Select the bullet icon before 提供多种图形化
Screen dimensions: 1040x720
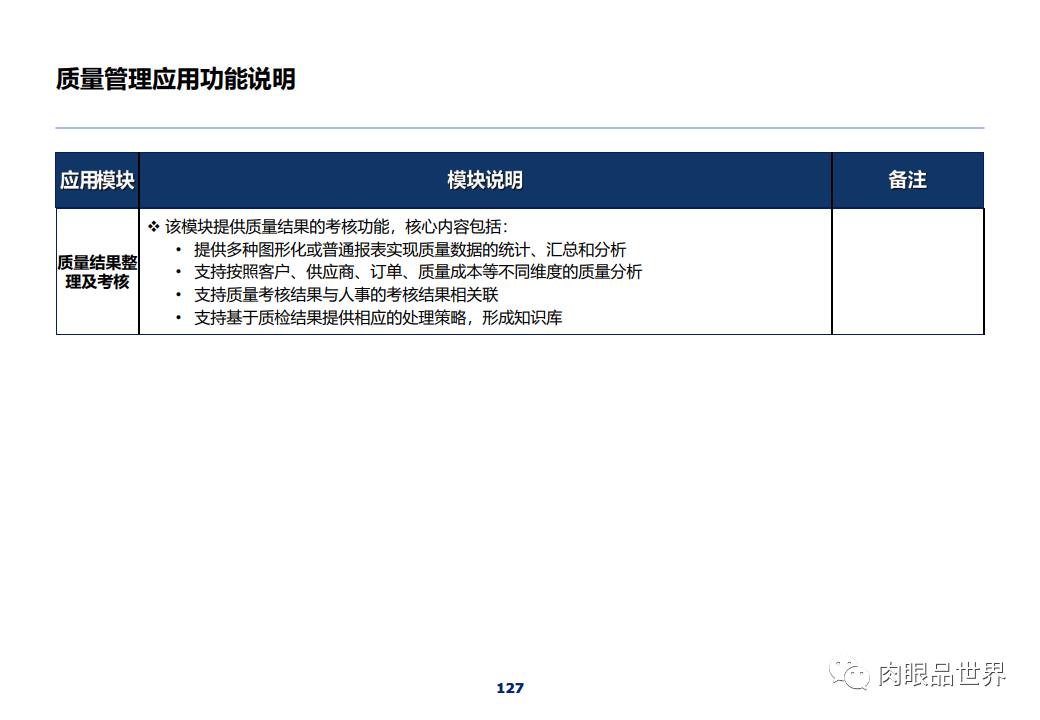pyautogui.click(x=180, y=249)
